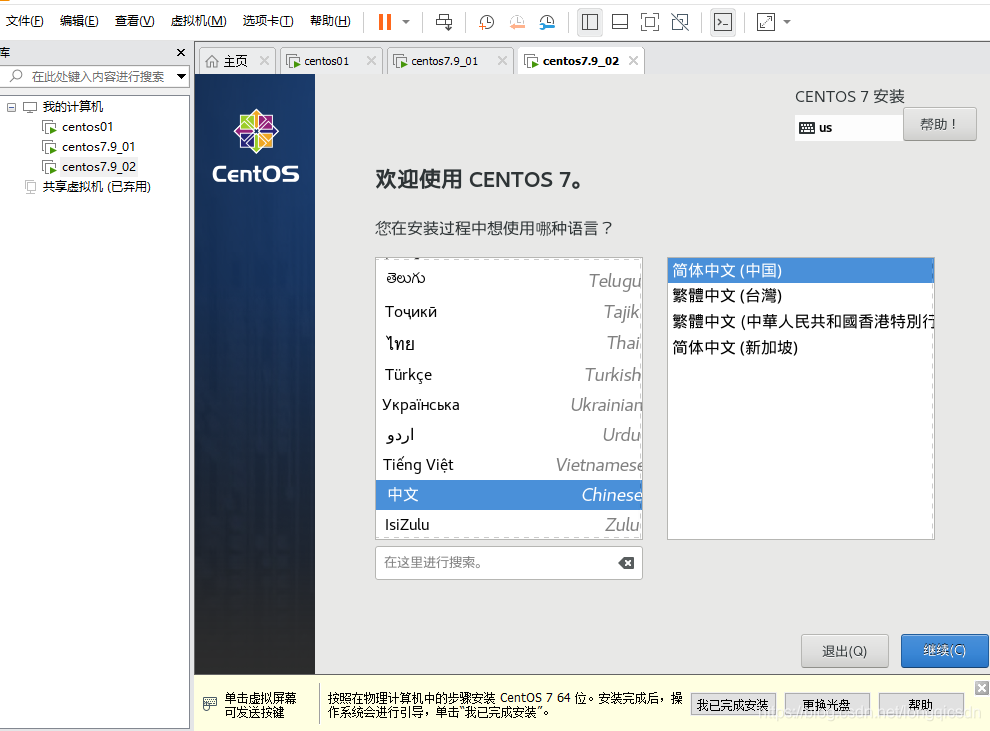Select 共享虚拟机 (已弃用) tree item
The image size is (990, 731).
[x=97, y=187]
